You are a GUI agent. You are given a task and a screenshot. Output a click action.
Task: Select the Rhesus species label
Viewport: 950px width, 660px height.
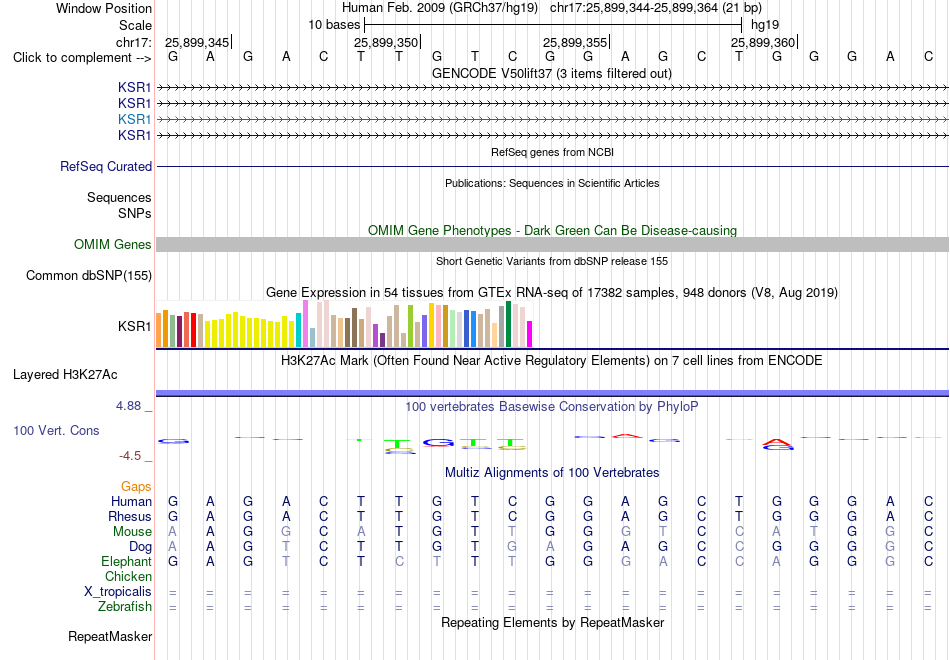[x=130, y=516]
